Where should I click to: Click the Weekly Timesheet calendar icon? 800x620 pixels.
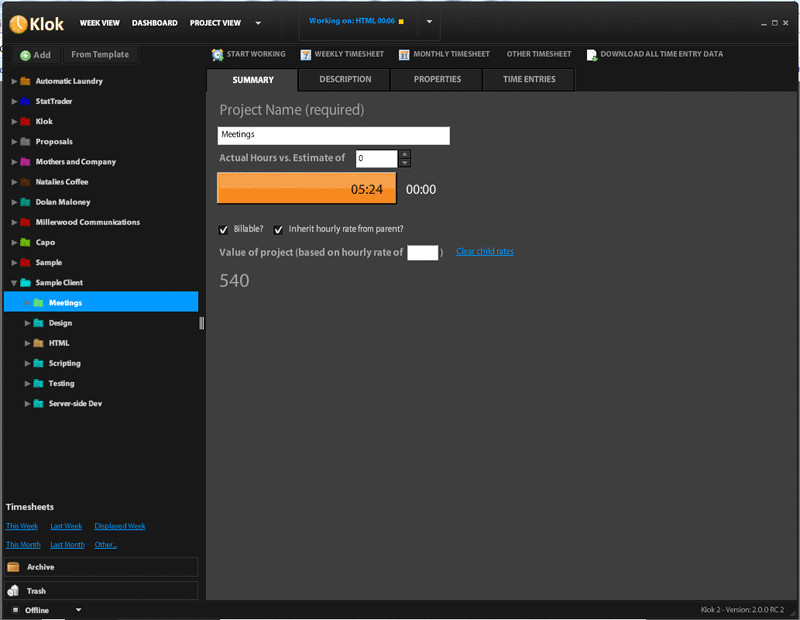(306, 55)
